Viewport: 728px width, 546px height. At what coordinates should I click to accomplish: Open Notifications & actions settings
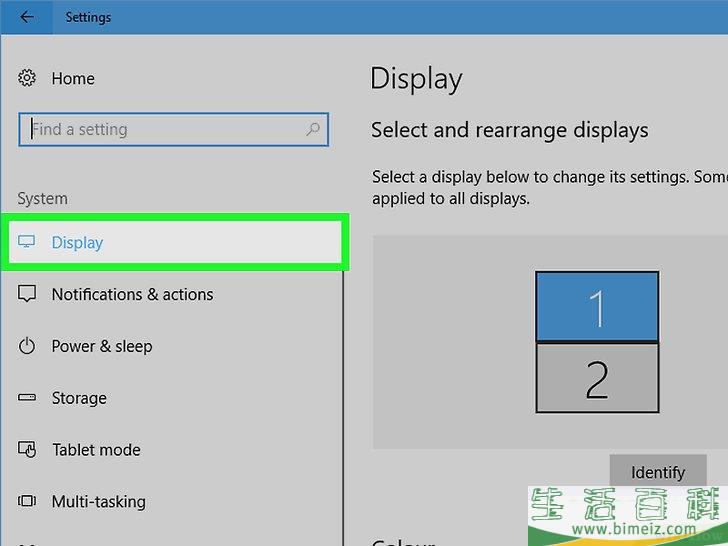[132, 294]
